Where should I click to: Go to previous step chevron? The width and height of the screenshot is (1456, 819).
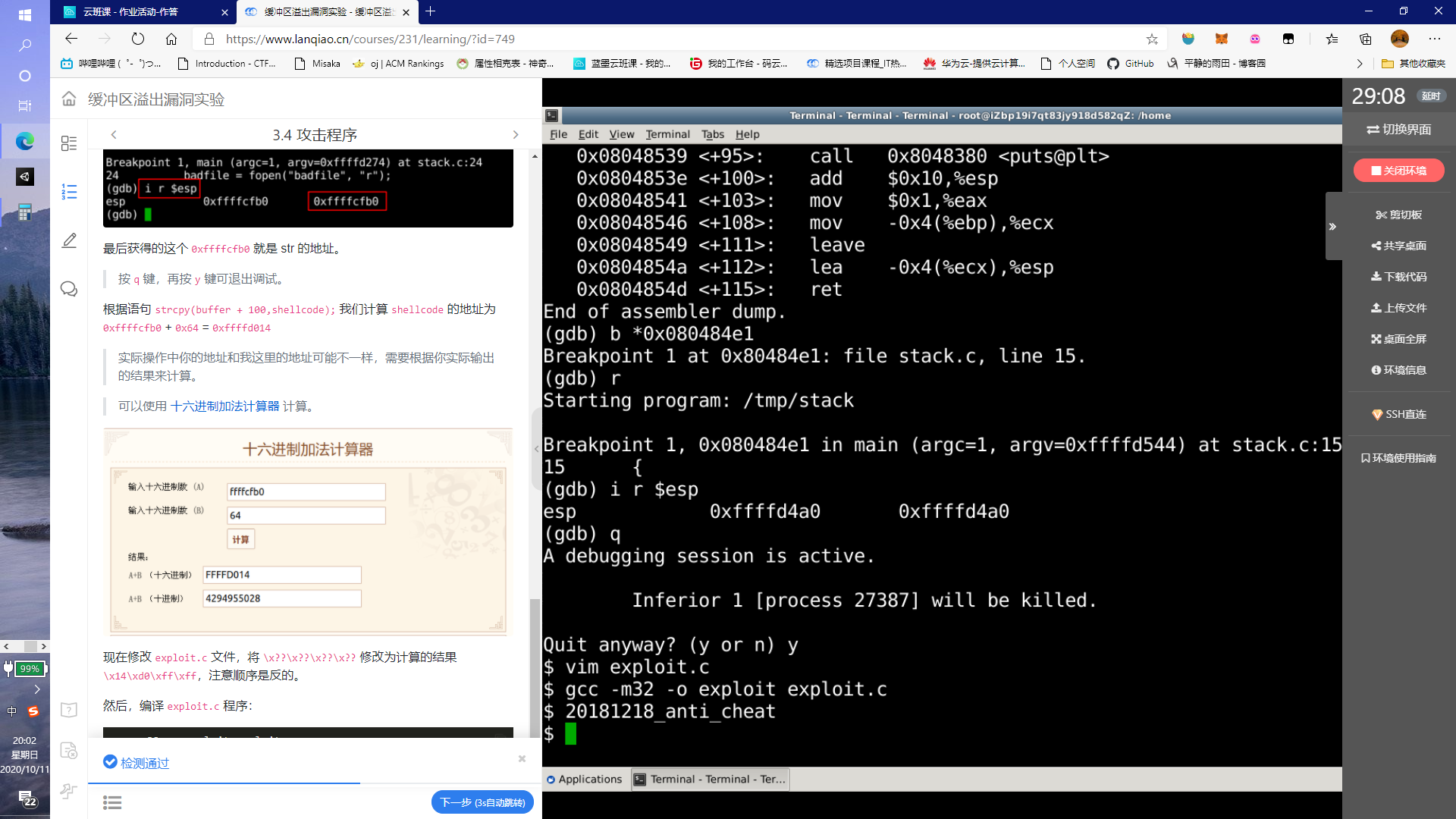click(x=114, y=134)
